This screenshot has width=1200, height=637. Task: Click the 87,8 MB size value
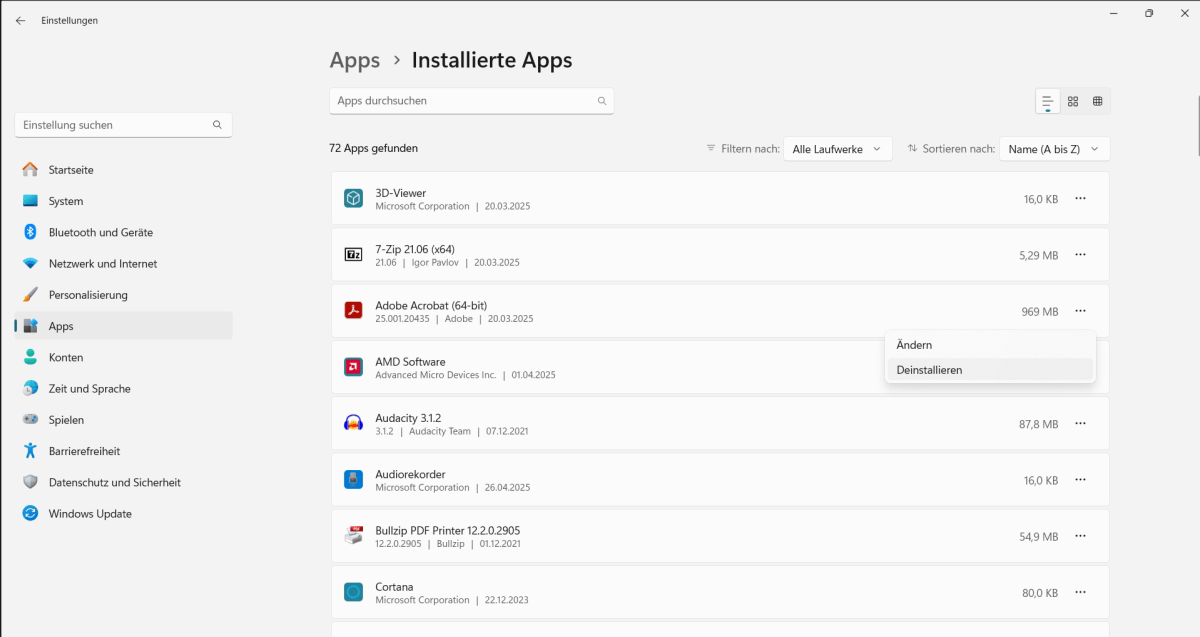click(x=1038, y=424)
